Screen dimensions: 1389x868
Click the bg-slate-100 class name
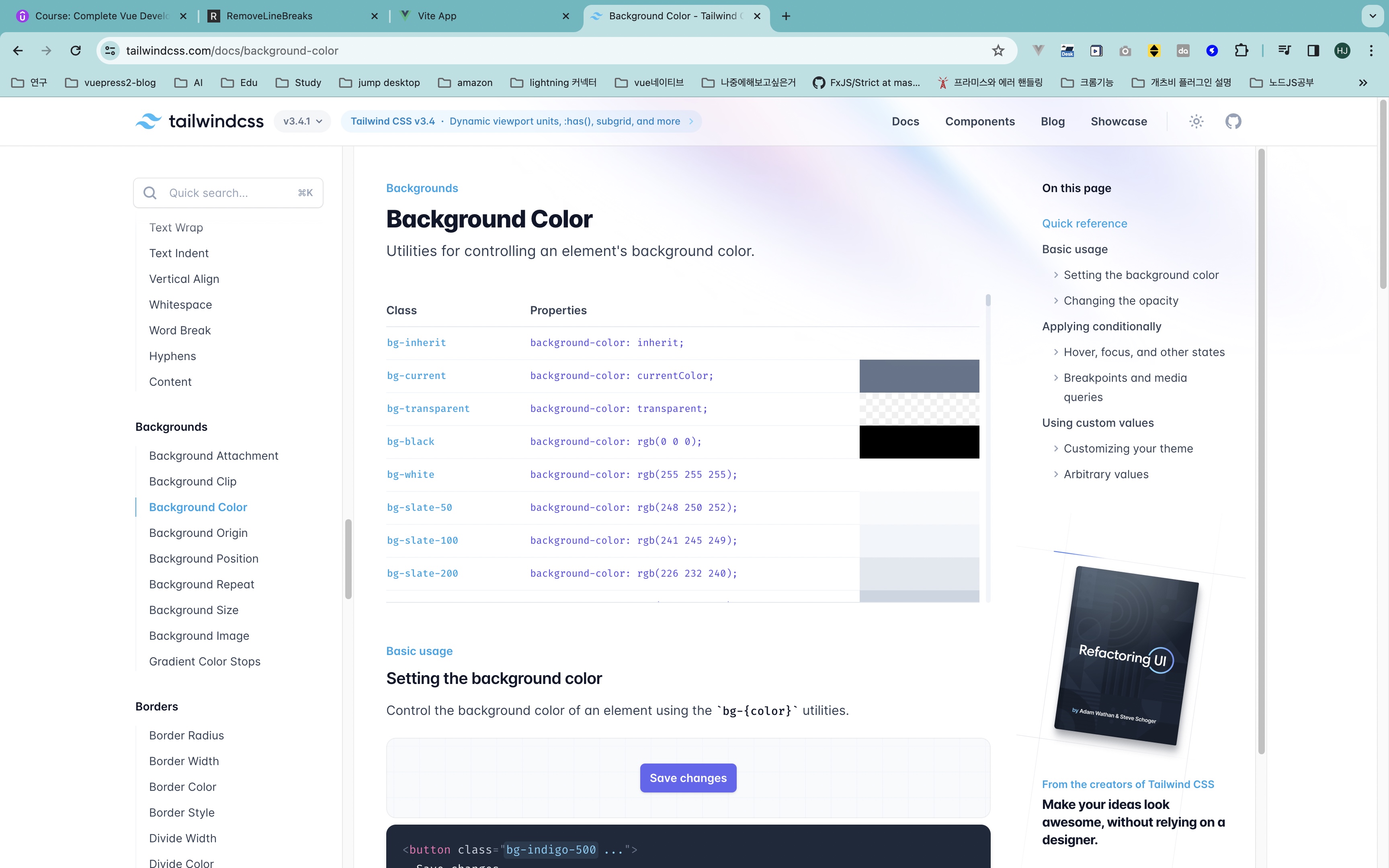coord(422,540)
